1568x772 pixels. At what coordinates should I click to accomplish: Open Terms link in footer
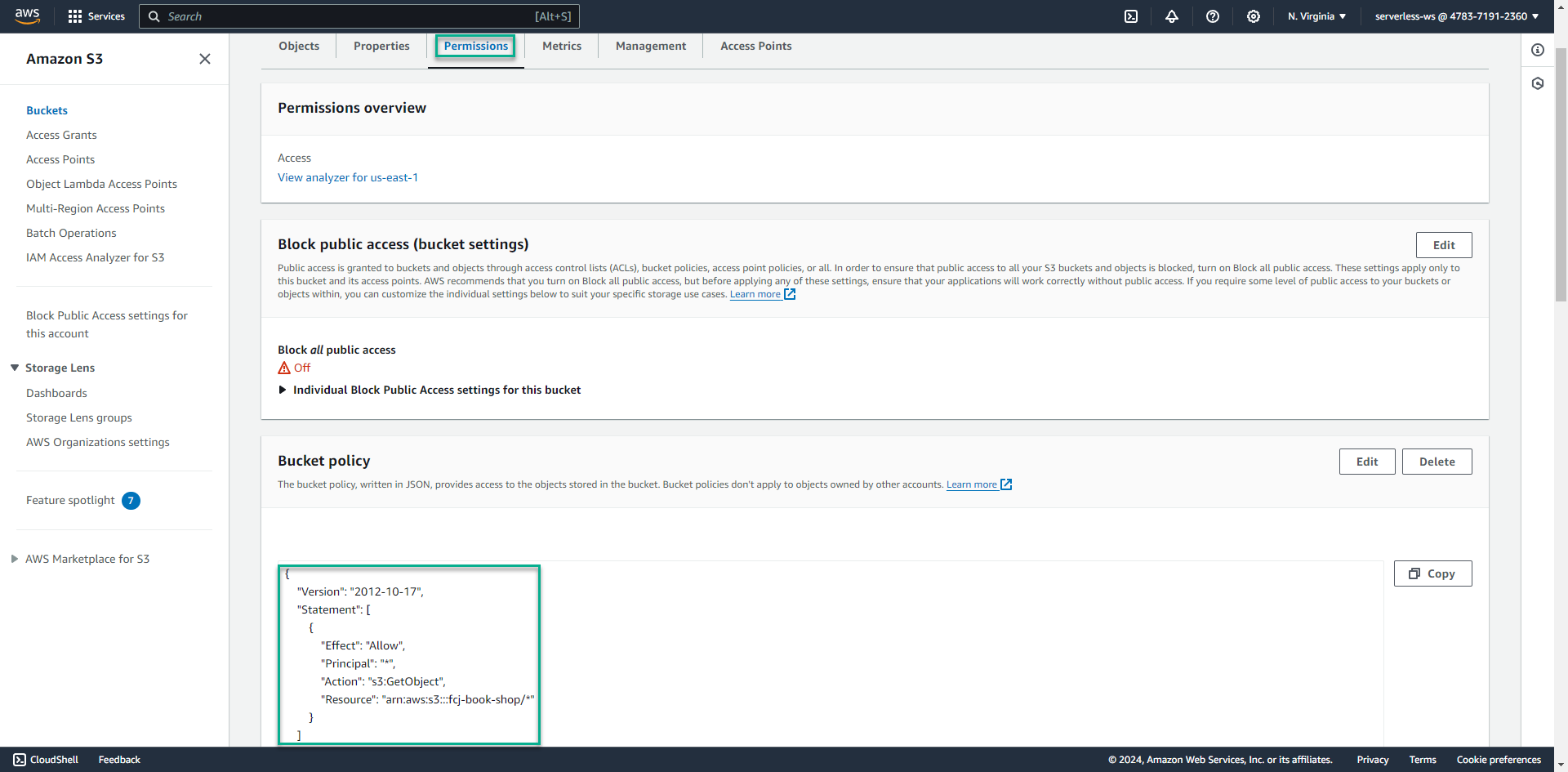coord(1423,760)
